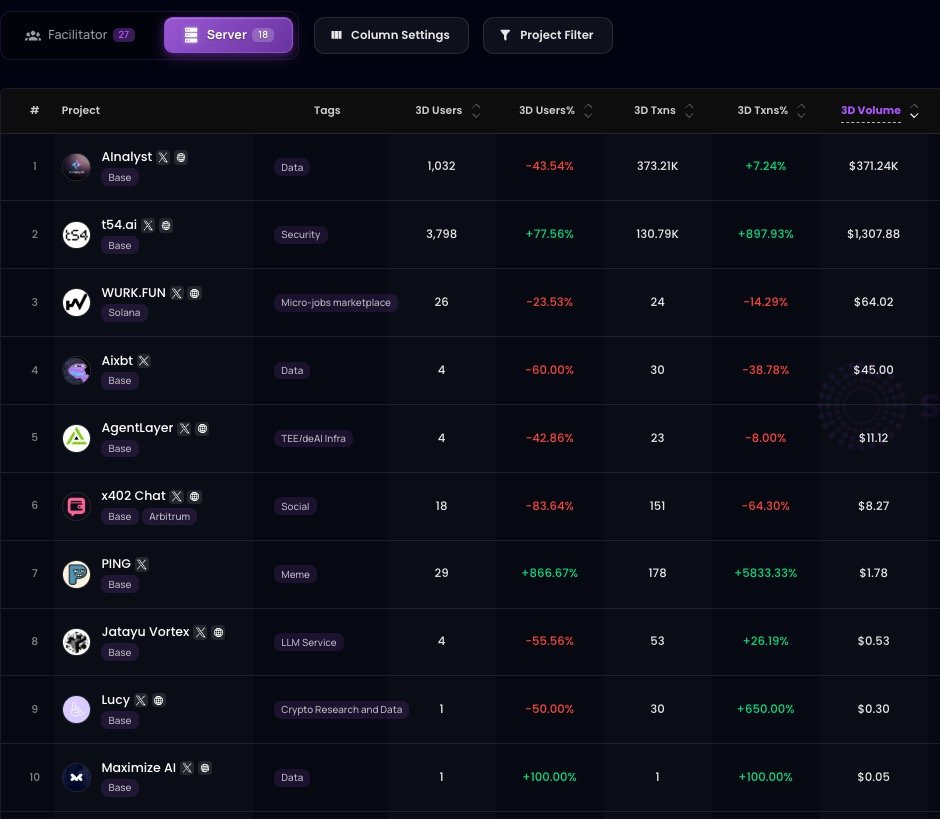Click the Meme tag on PING
Screen dimensions: 940x819
tap(295, 574)
